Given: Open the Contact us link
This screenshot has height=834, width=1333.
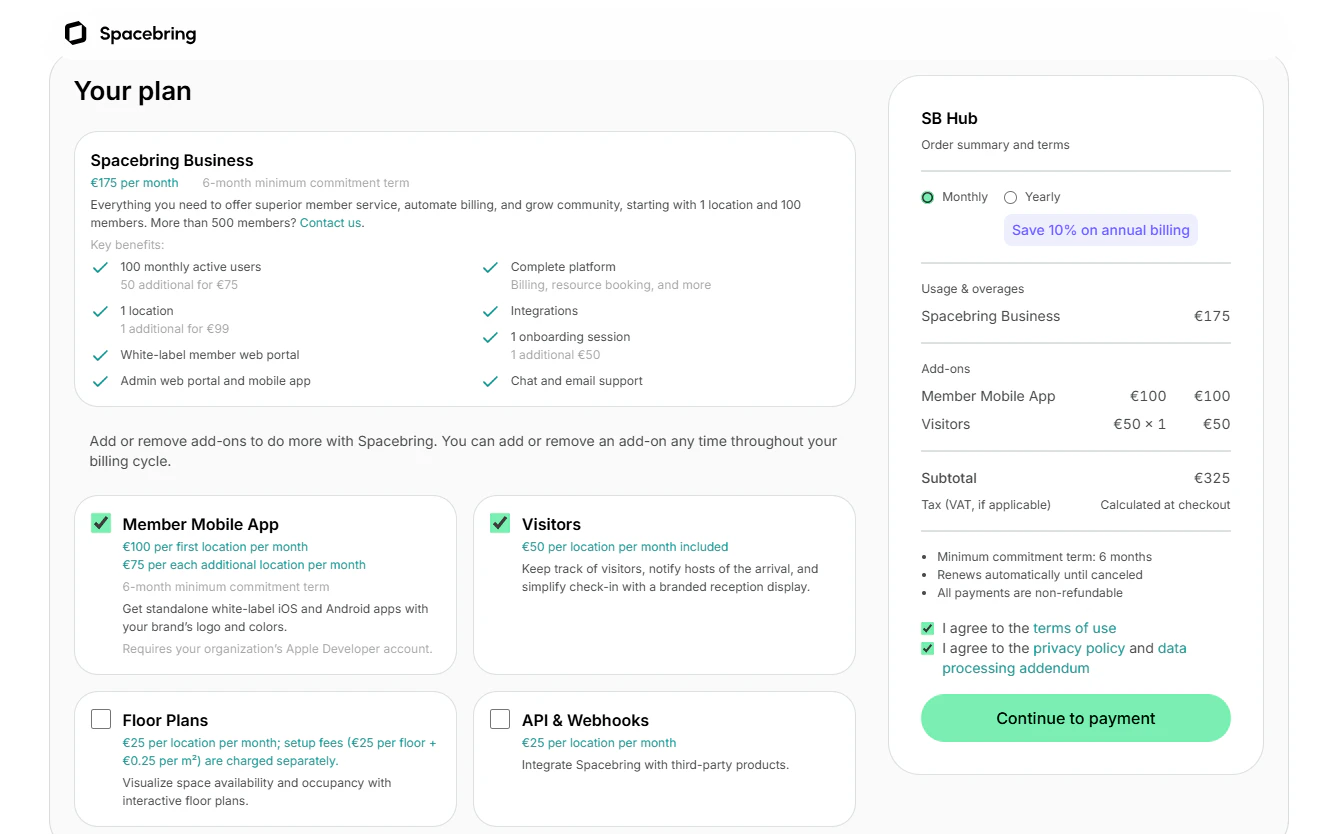Looking at the screenshot, I should [330, 223].
